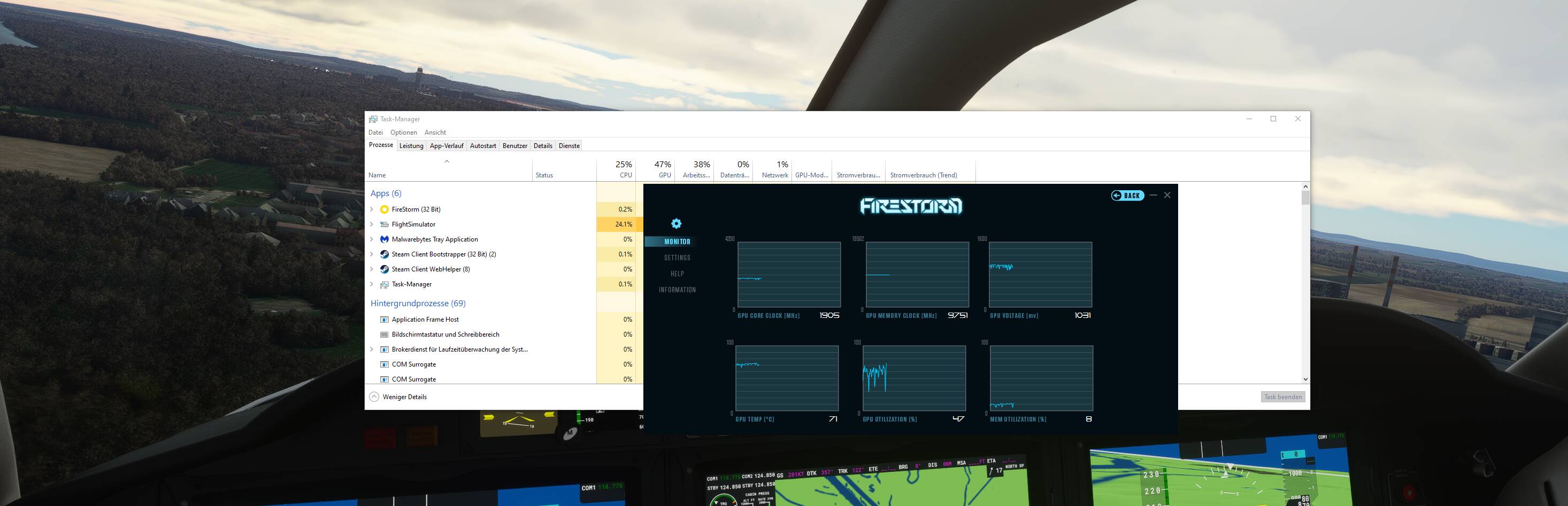Image resolution: width=1568 pixels, height=506 pixels.
Task: Expand the FlightSimulator process row
Action: tap(372, 224)
